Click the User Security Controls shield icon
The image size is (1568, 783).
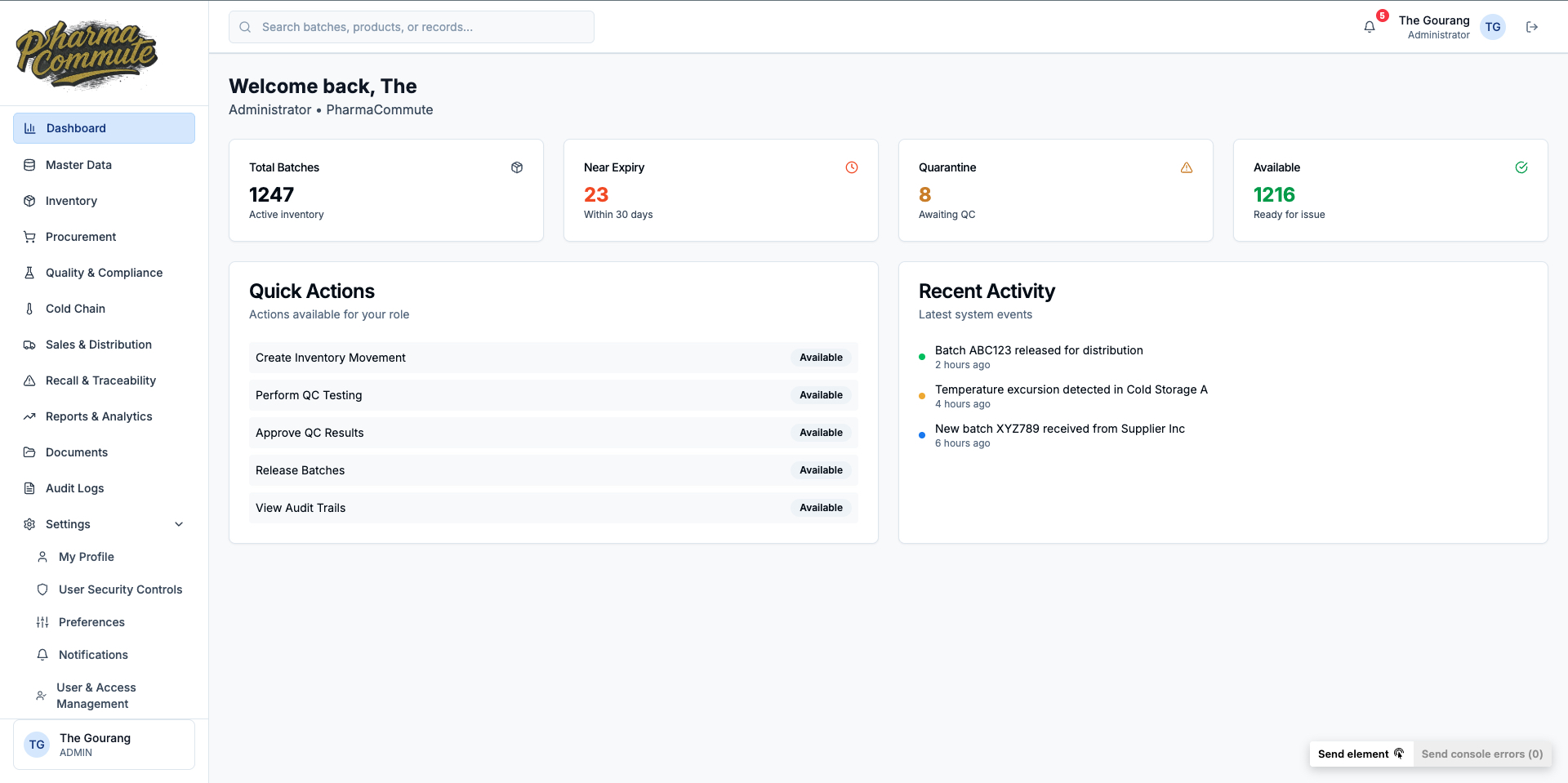tap(42, 589)
